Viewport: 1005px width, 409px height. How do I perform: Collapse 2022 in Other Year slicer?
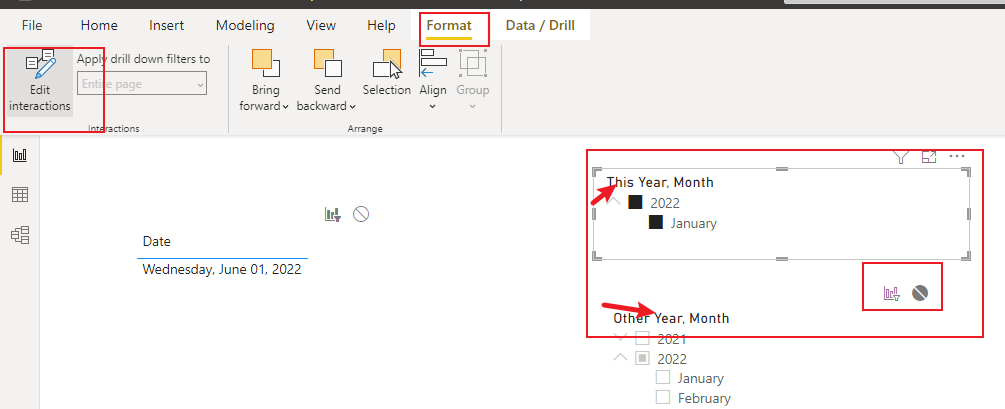coord(620,357)
